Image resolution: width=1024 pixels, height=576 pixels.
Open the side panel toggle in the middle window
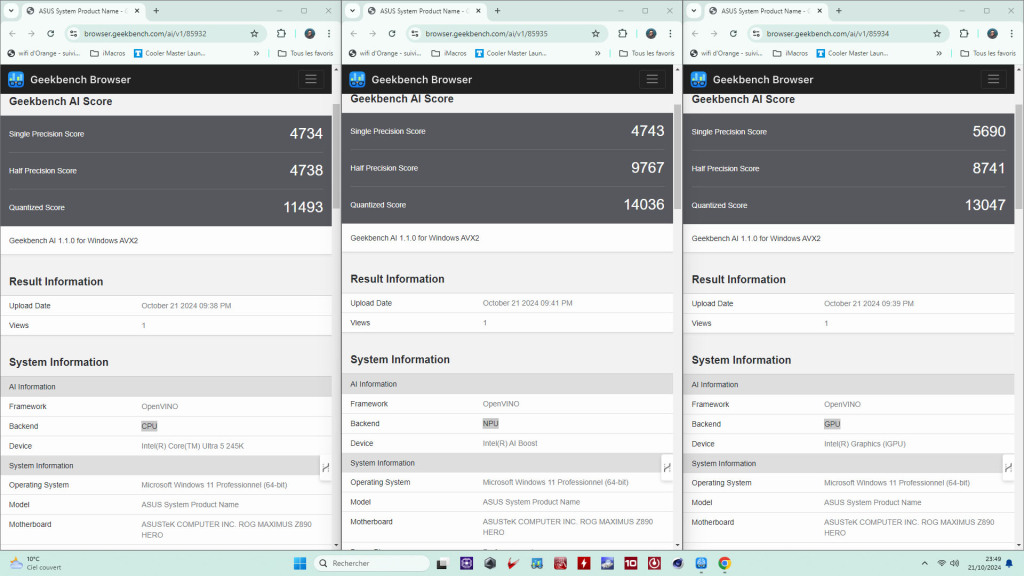667,468
